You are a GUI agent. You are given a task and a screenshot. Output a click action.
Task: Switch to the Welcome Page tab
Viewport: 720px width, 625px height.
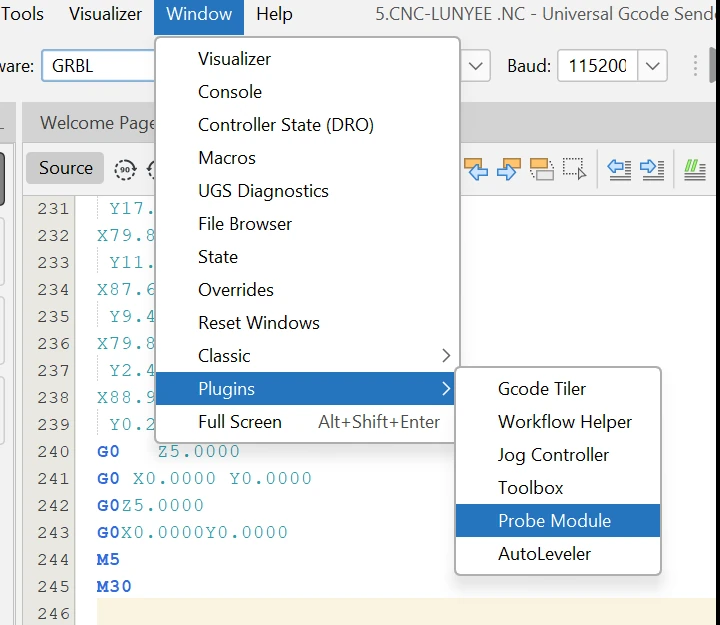[97, 123]
